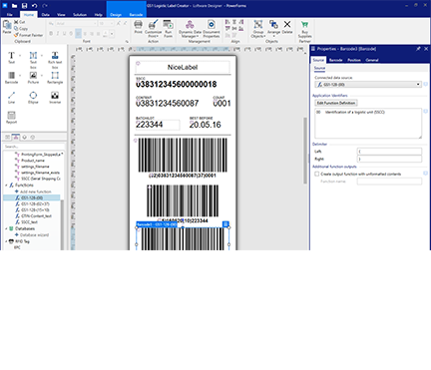
Task: Open the Arrange dropdown in Objects group
Action: [274, 29]
